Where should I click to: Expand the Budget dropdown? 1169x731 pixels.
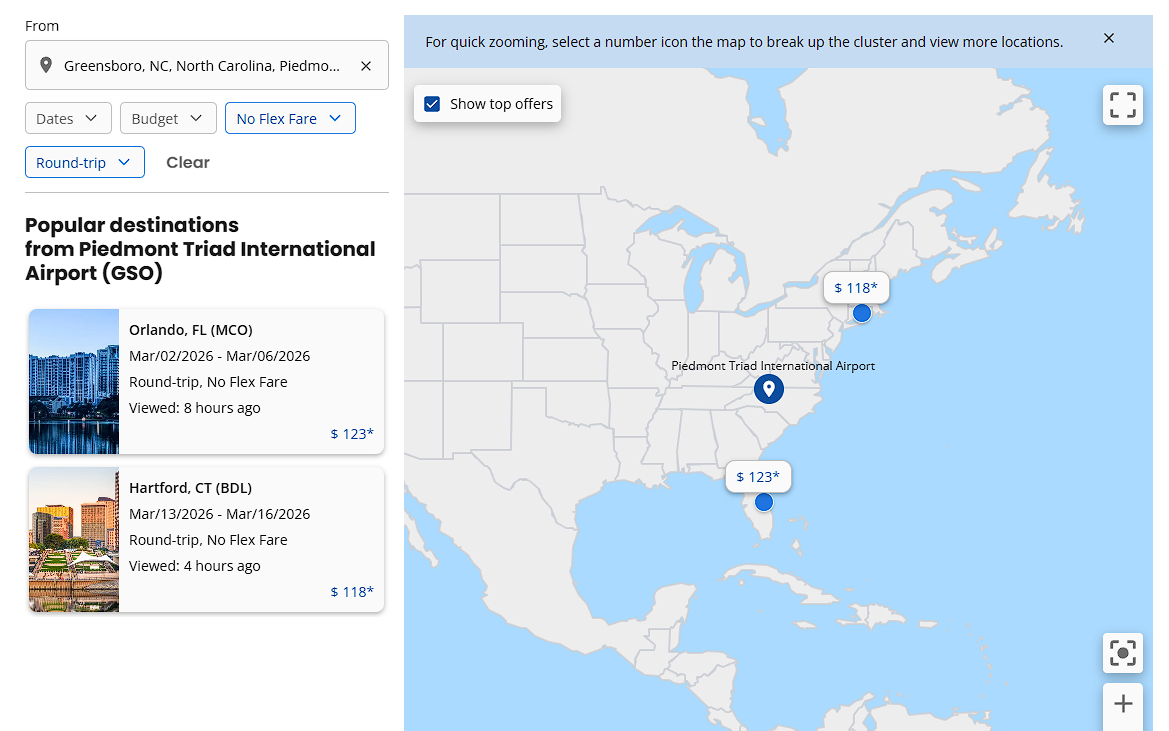(x=168, y=118)
